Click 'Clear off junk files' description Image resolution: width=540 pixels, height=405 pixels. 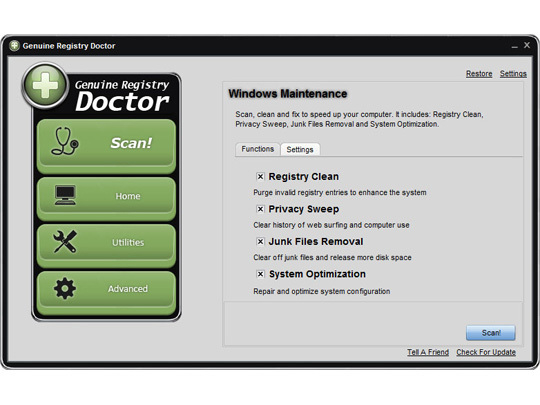[332, 257]
